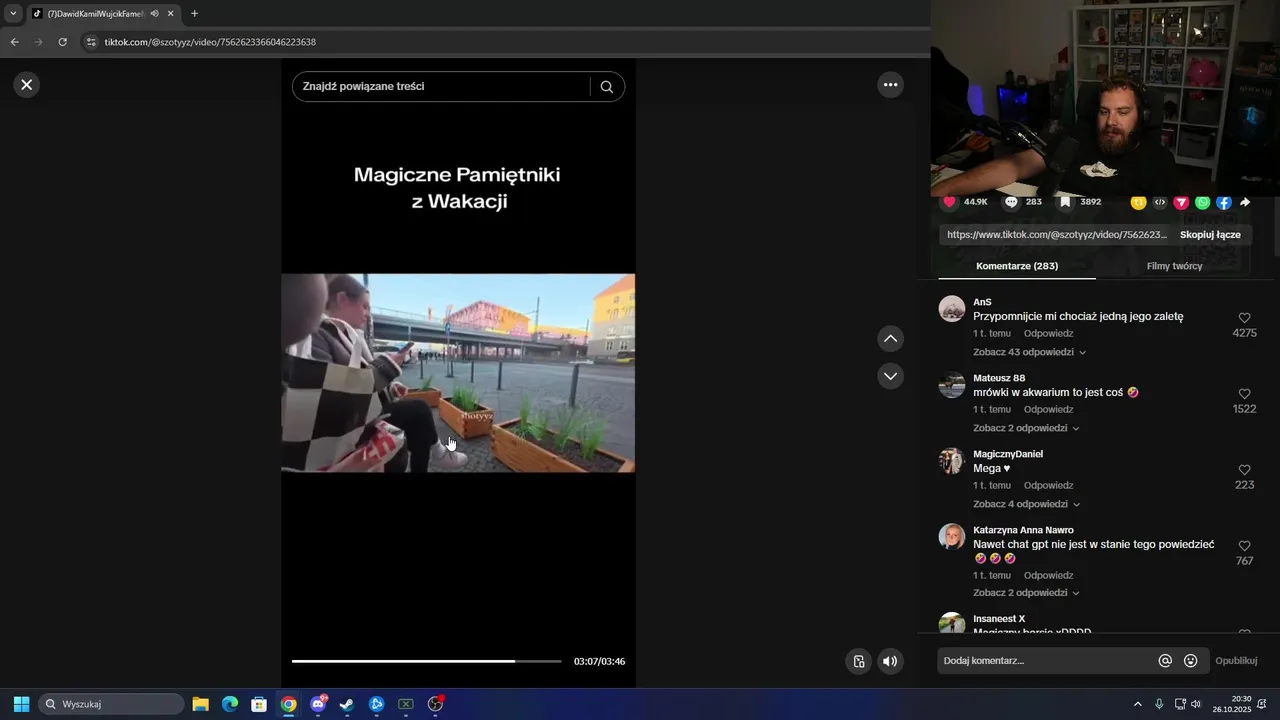Viewport: 1280px width, 720px height.
Task: Play or pause the TikTok video
Action: pyautogui.click(x=458, y=372)
